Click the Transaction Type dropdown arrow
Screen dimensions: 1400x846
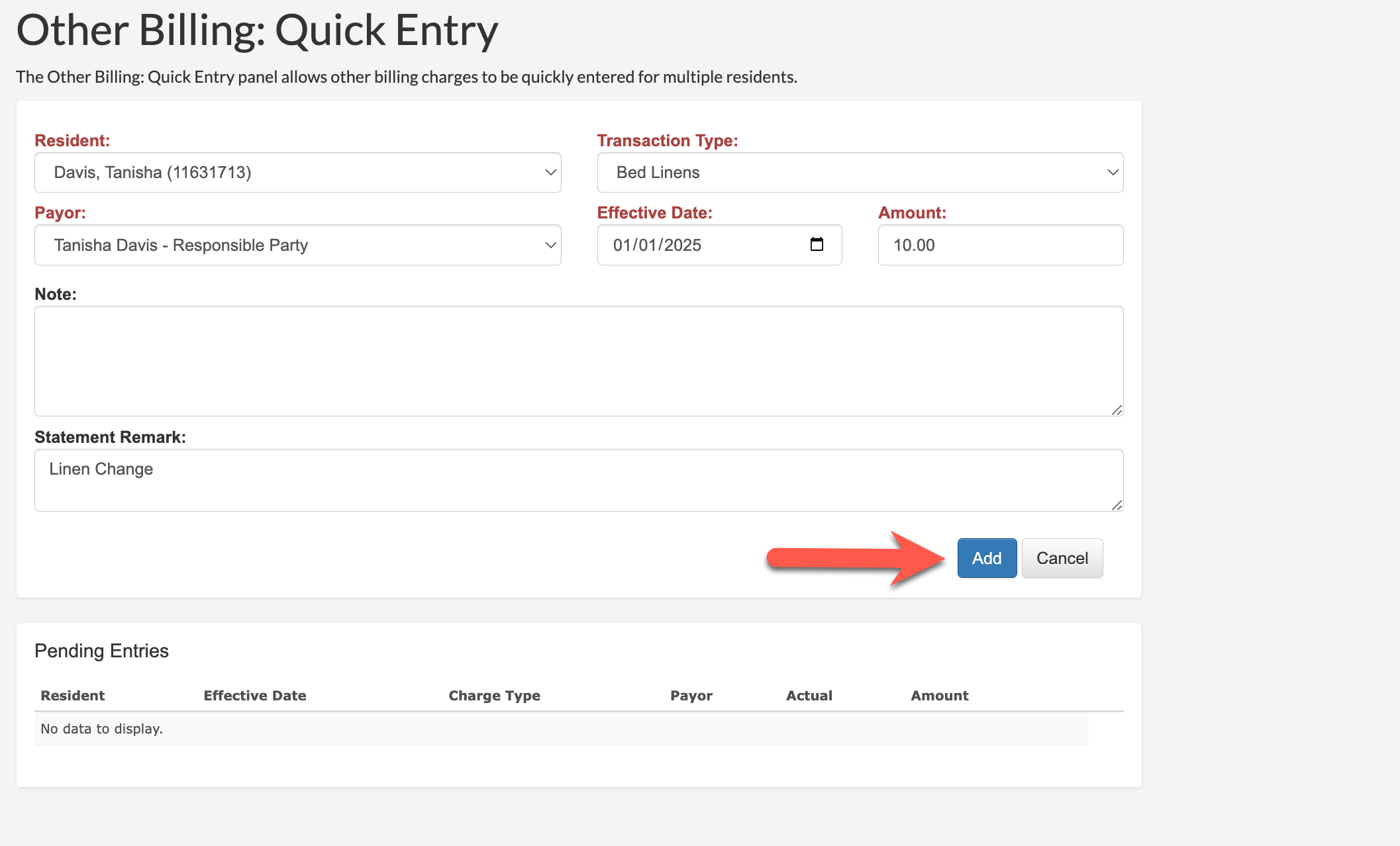click(1112, 173)
